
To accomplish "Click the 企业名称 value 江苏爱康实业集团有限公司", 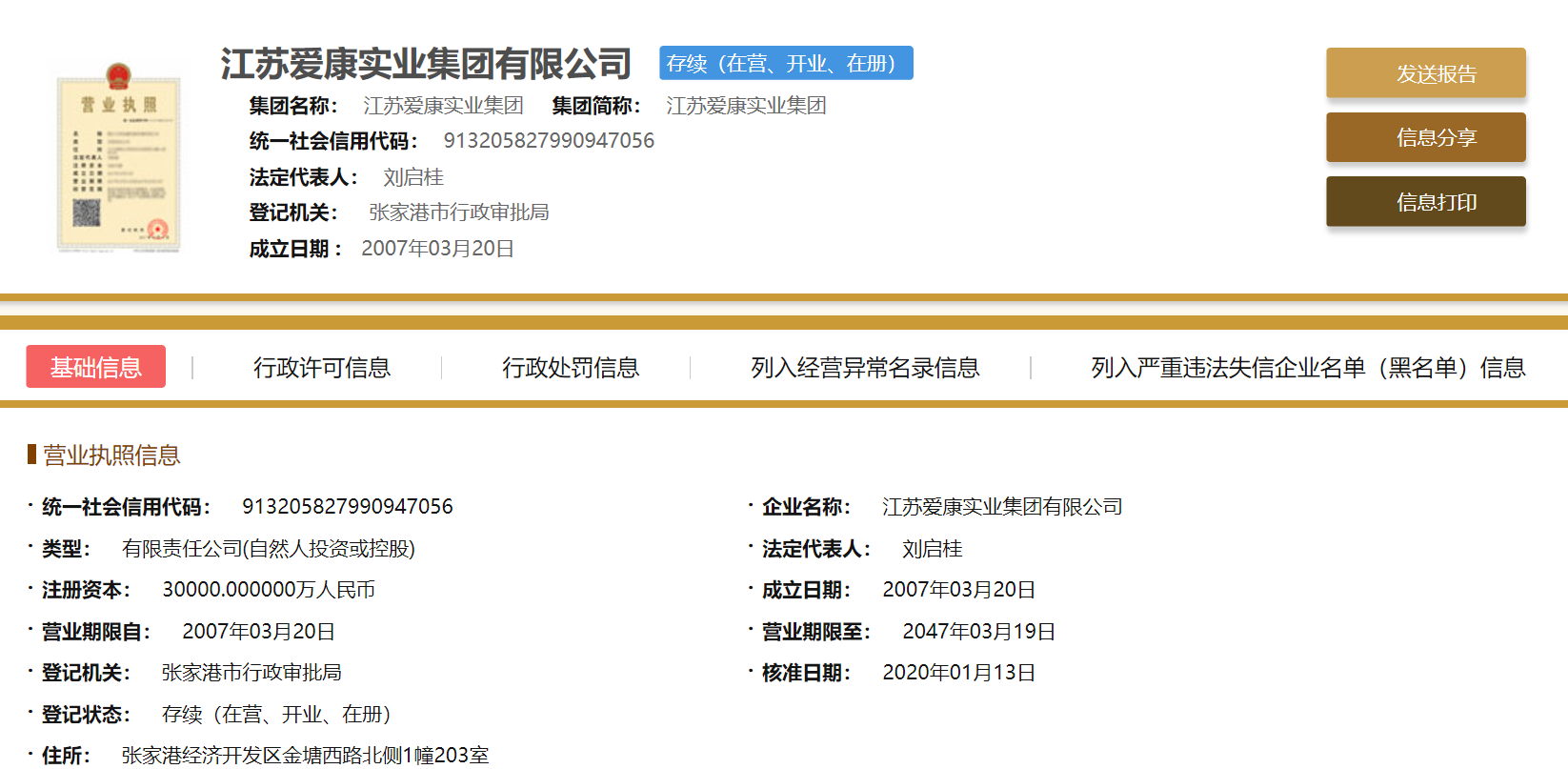I will click(1002, 506).
